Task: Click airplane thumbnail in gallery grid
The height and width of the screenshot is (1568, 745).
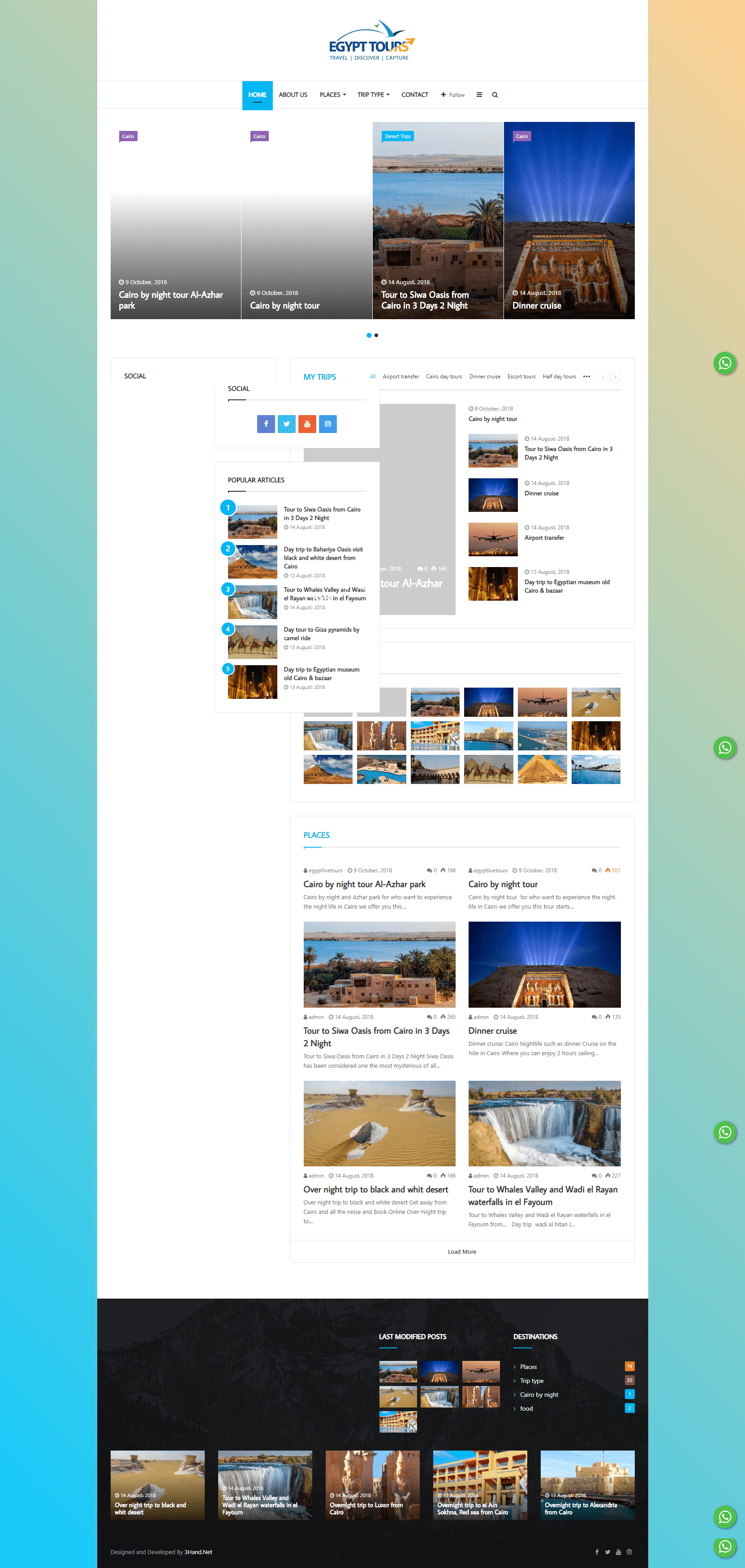Action: (x=542, y=702)
